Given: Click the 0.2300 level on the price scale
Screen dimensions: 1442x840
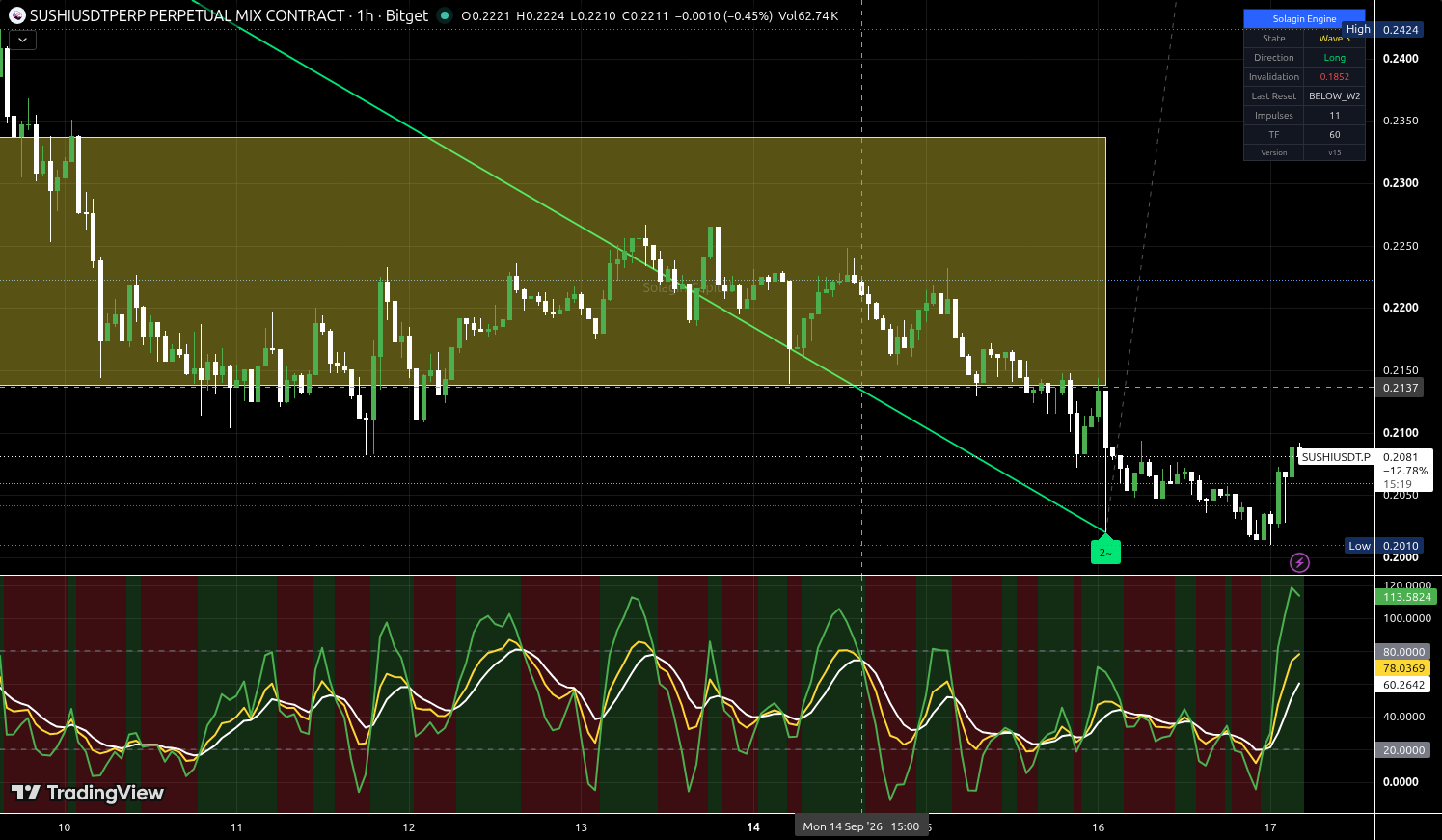Looking at the screenshot, I should (1401, 183).
